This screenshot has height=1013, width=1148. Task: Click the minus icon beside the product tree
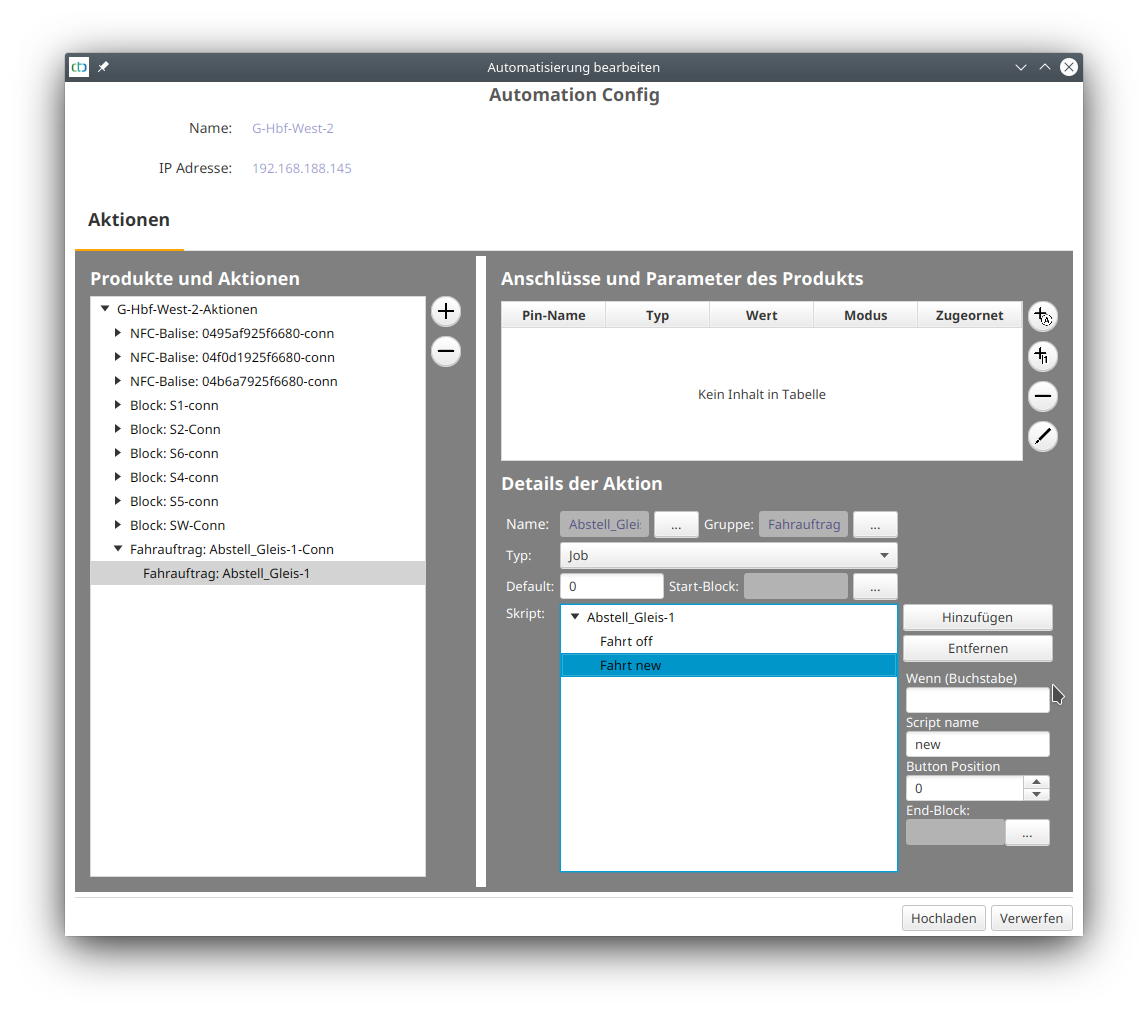(x=445, y=351)
